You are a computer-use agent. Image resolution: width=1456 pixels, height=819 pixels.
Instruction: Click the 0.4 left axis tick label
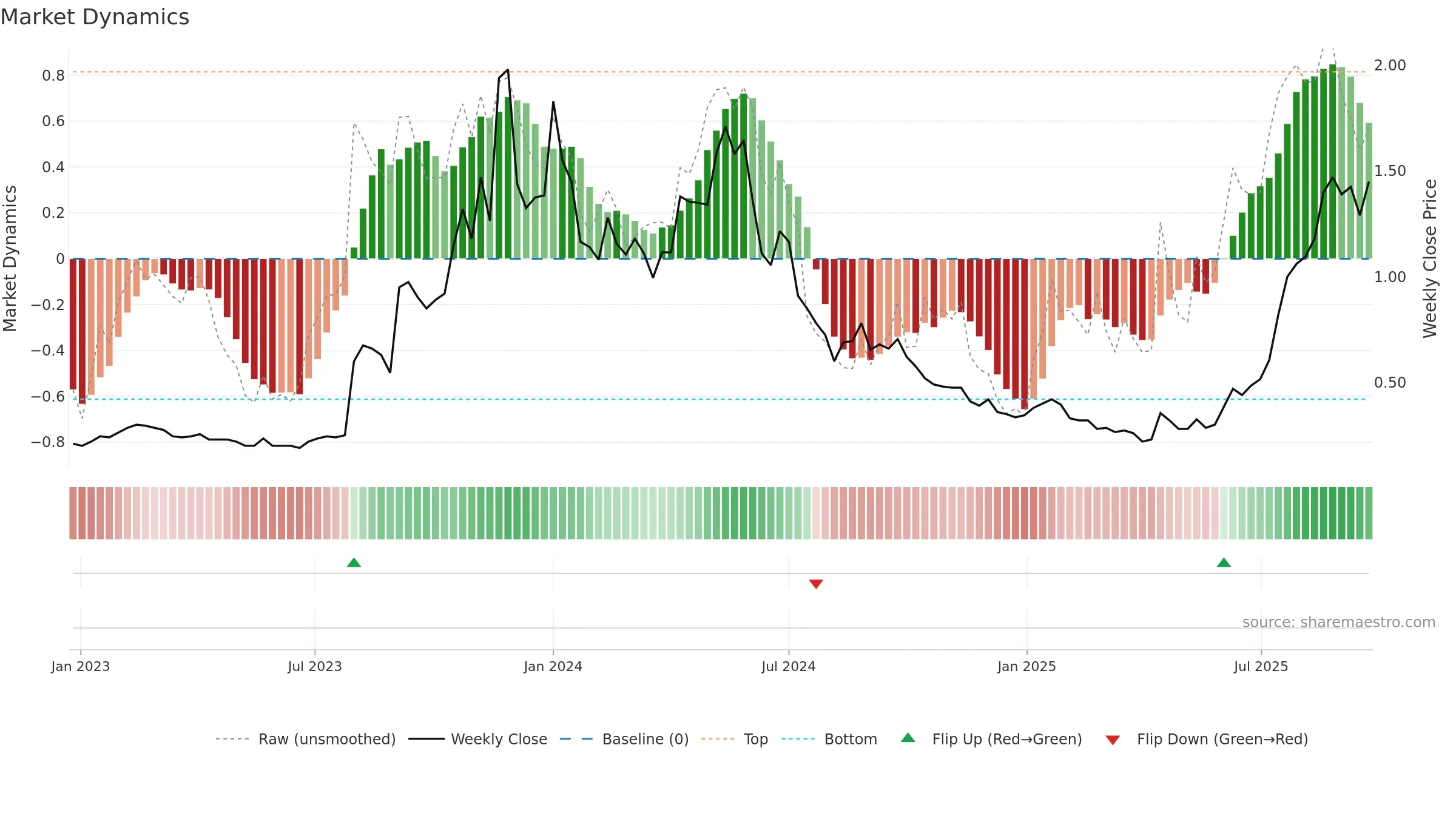pyautogui.click(x=53, y=167)
